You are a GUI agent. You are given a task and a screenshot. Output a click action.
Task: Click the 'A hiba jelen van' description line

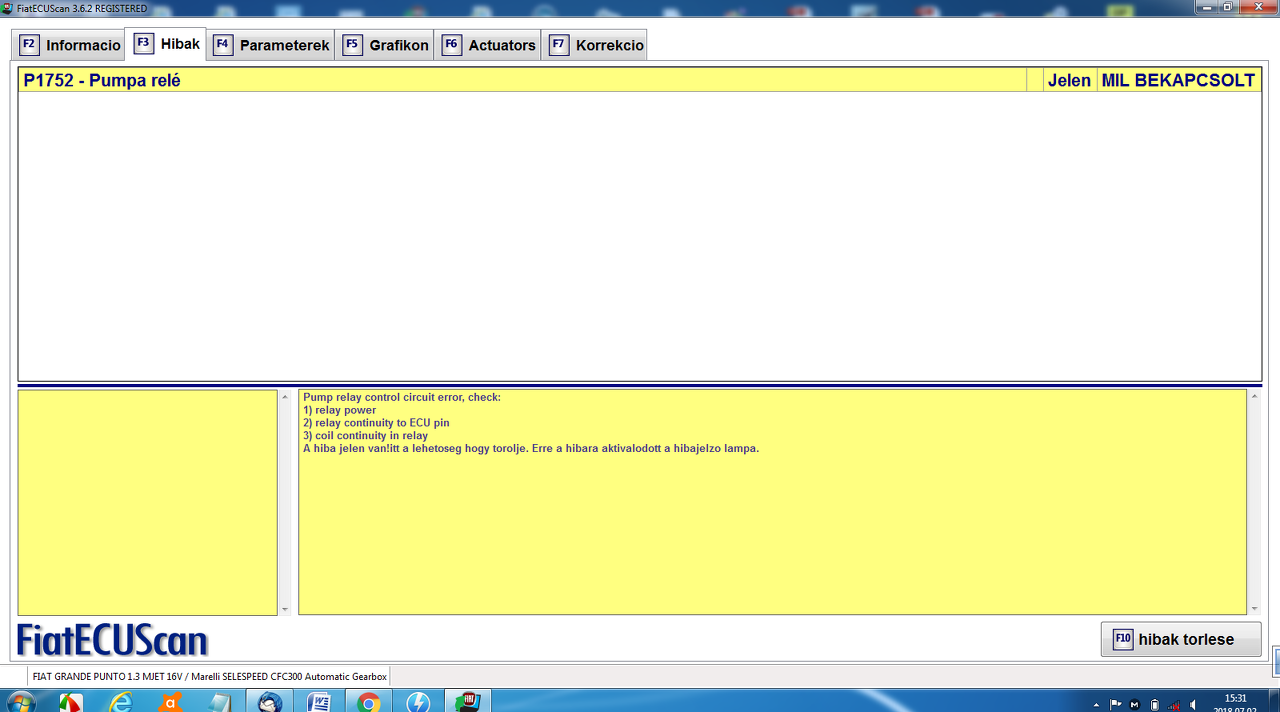click(531, 448)
